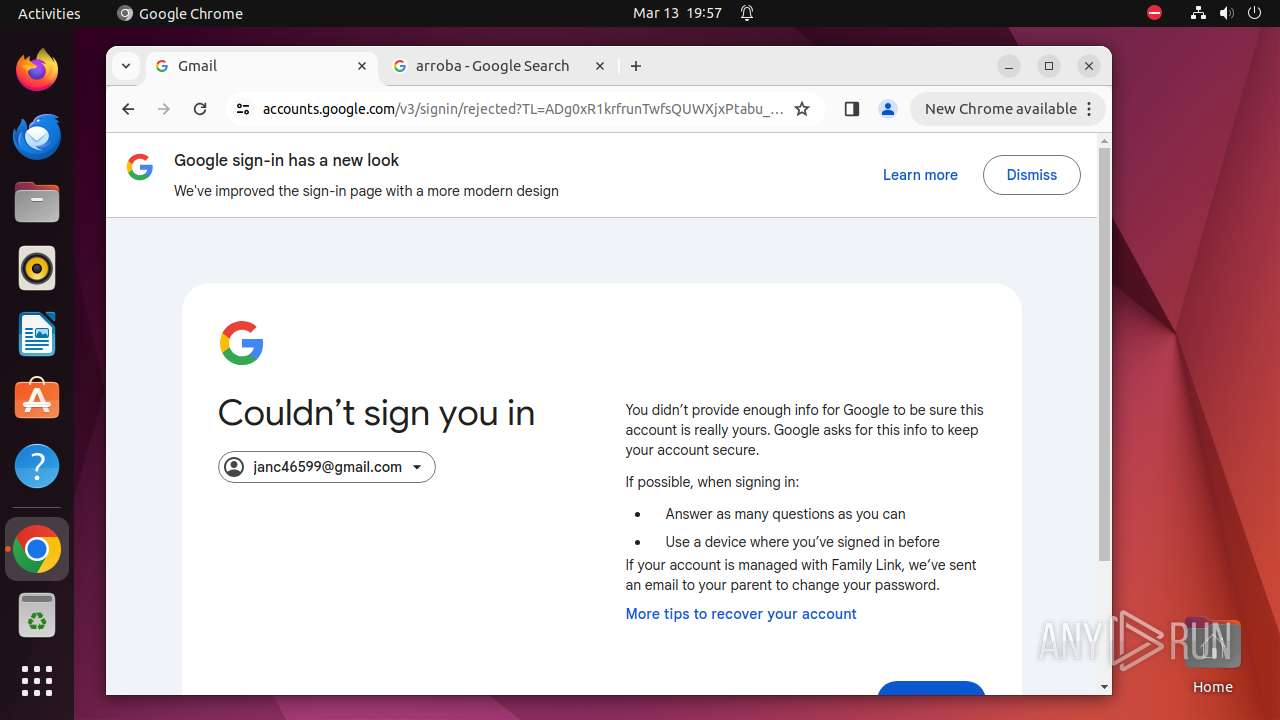The width and height of the screenshot is (1280, 720).
Task: Minimize the Chrome window
Action: pos(1009,66)
